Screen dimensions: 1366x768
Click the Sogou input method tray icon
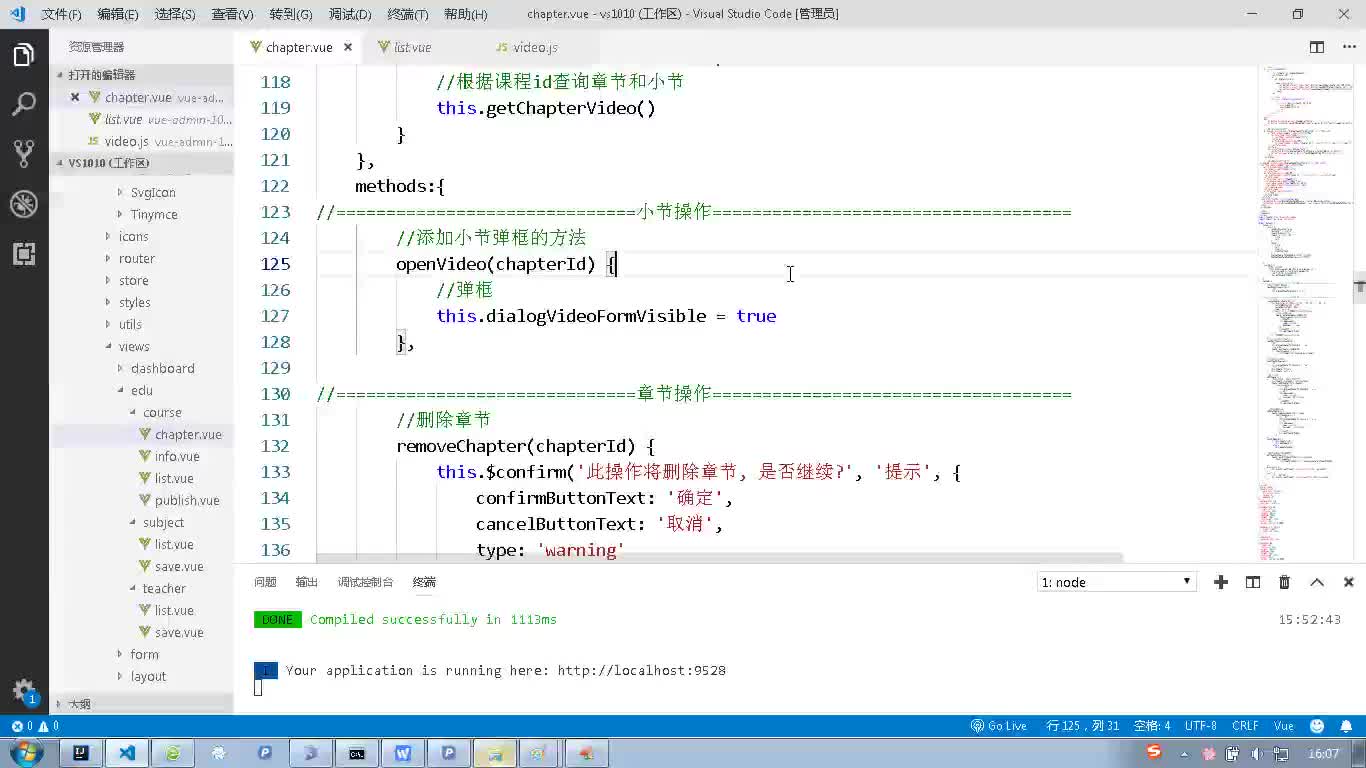(x=1155, y=751)
